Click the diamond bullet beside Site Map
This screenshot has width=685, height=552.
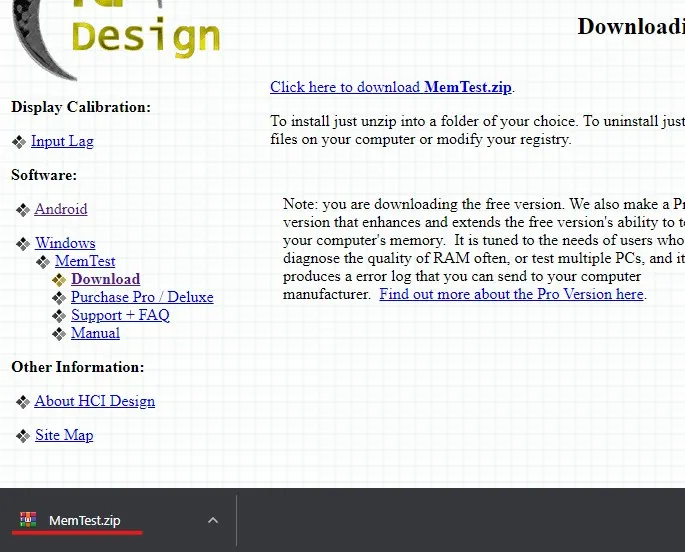23,436
